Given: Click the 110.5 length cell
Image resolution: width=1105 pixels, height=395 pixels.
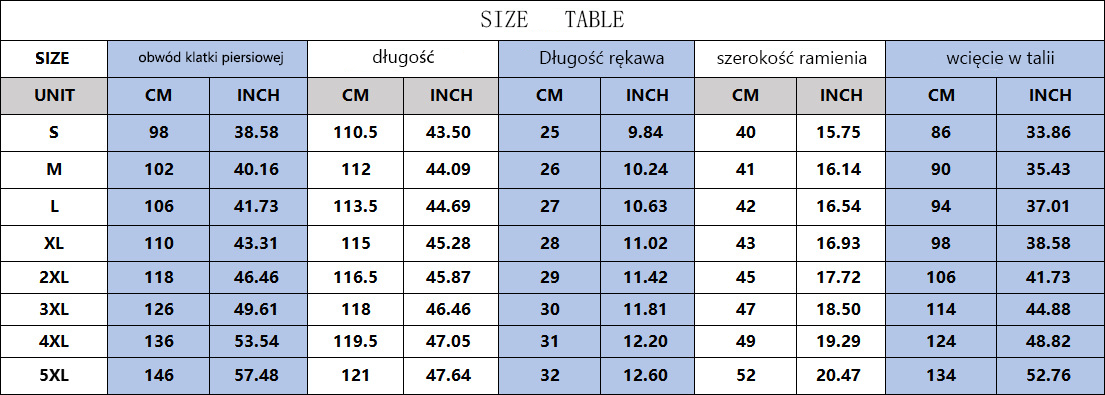Looking at the screenshot, I should [356, 132].
